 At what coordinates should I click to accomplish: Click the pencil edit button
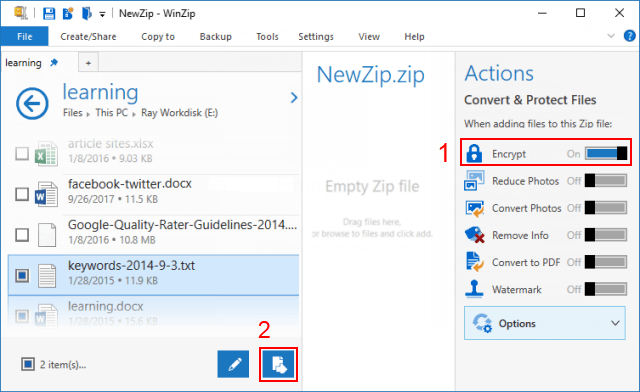(233, 364)
